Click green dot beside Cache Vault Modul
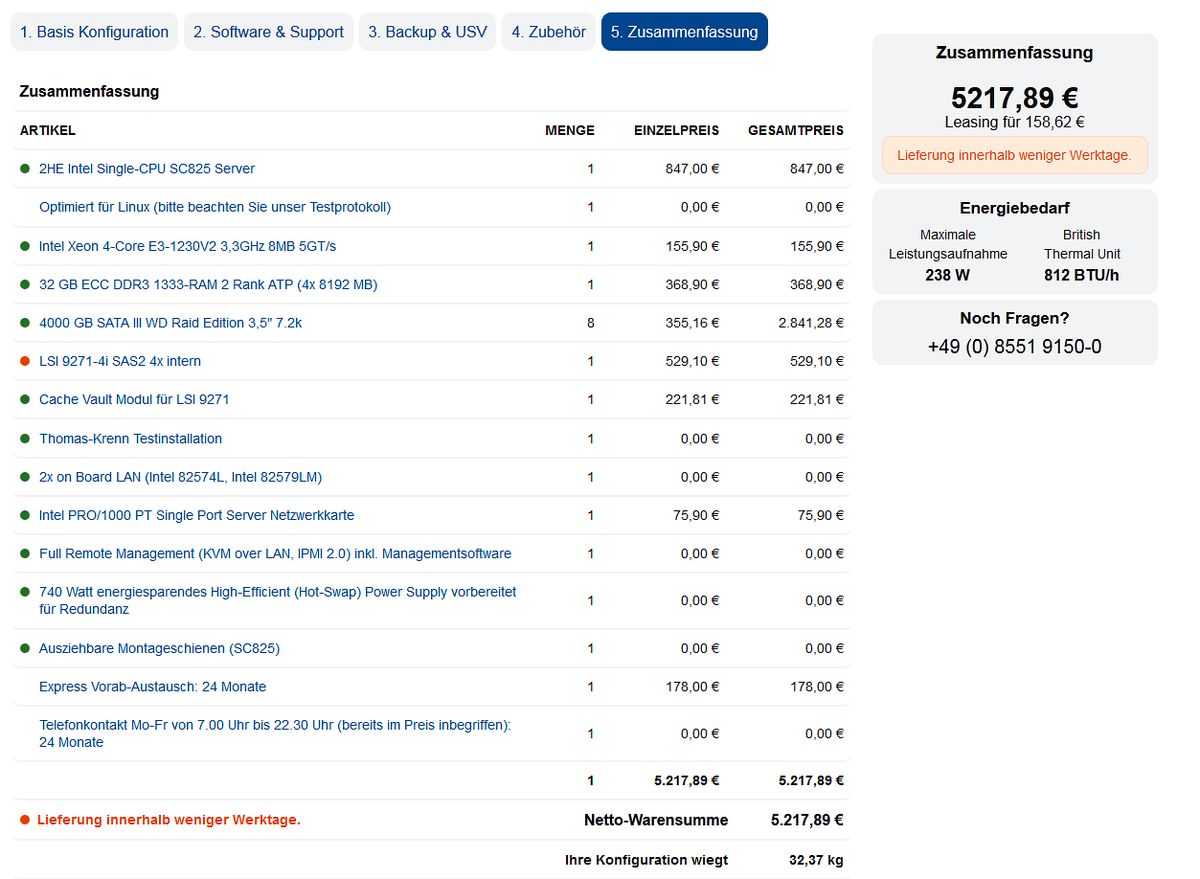 [x=25, y=400]
